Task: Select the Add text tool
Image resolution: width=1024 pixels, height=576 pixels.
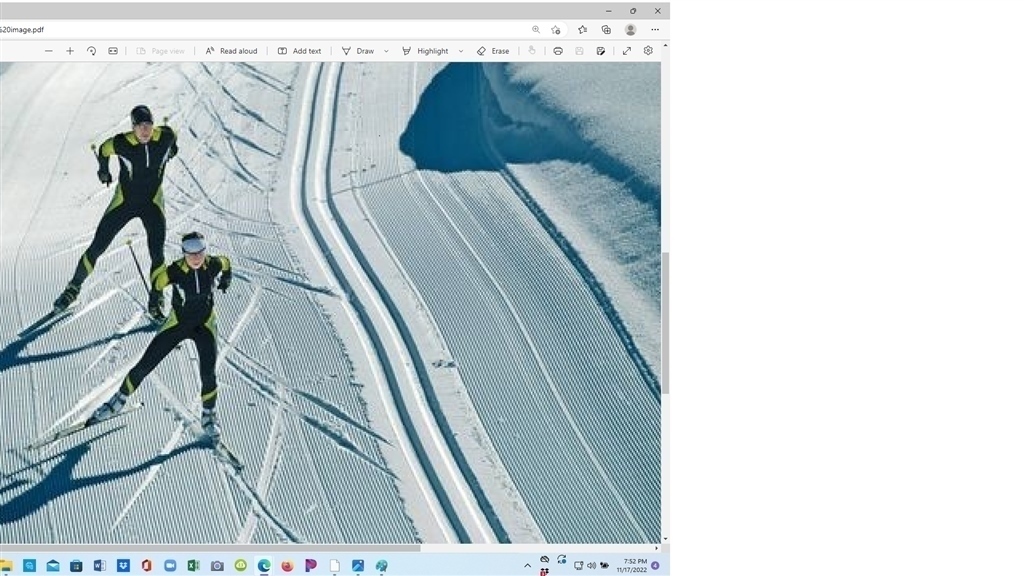Action: 299,51
